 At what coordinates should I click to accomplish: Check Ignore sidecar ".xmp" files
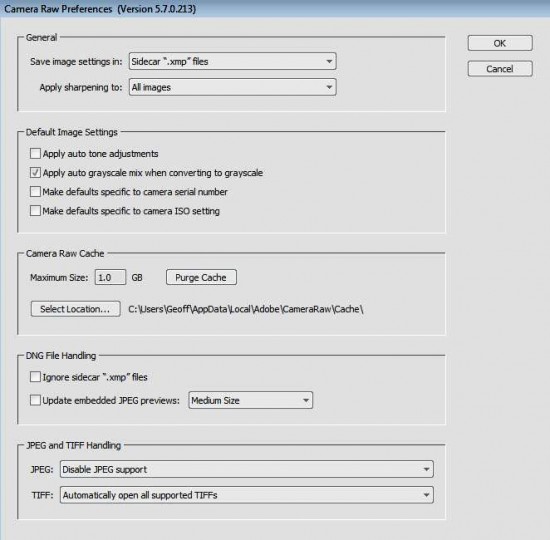(35, 377)
